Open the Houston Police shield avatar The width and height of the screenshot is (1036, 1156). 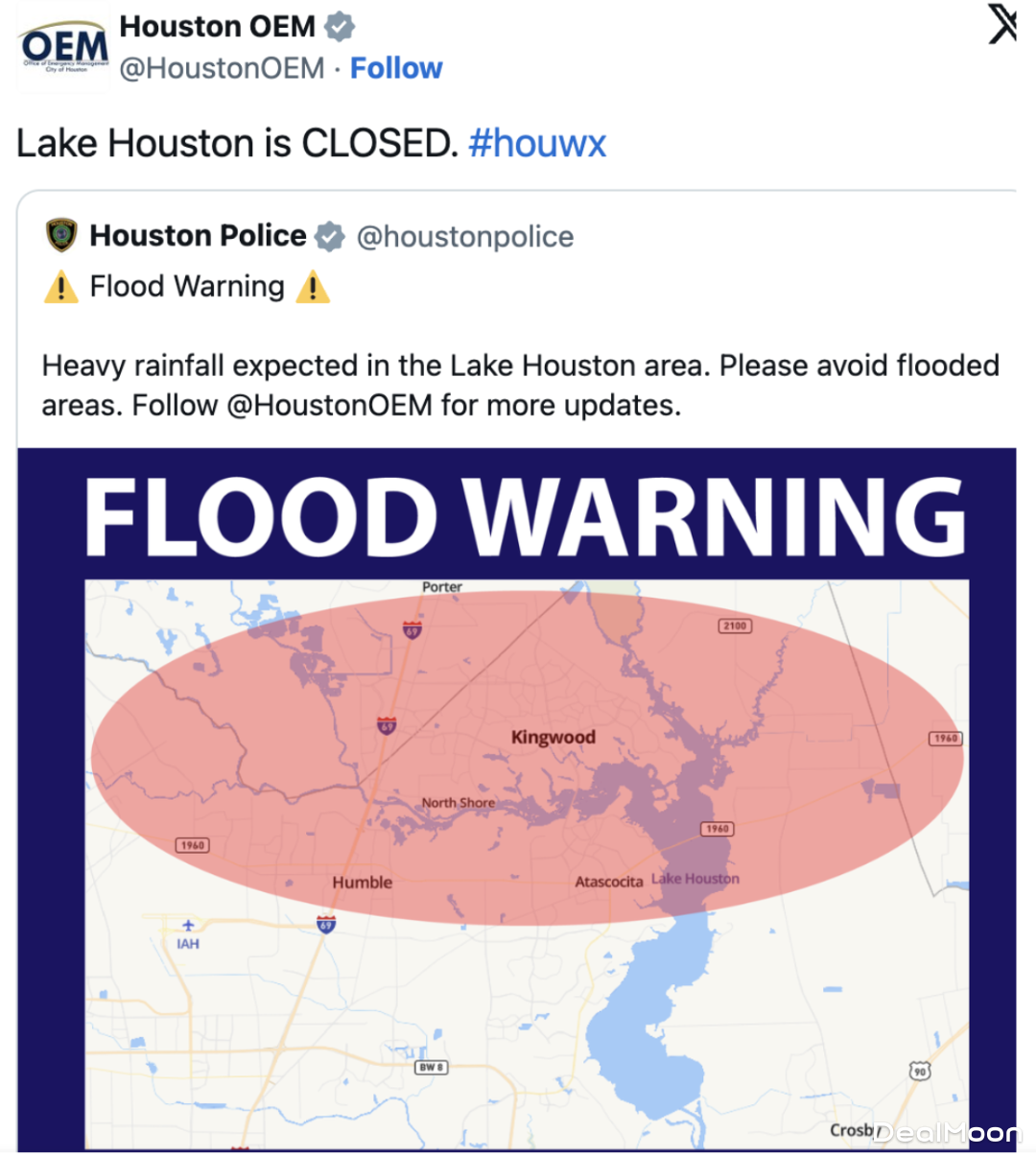pos(61,235)
